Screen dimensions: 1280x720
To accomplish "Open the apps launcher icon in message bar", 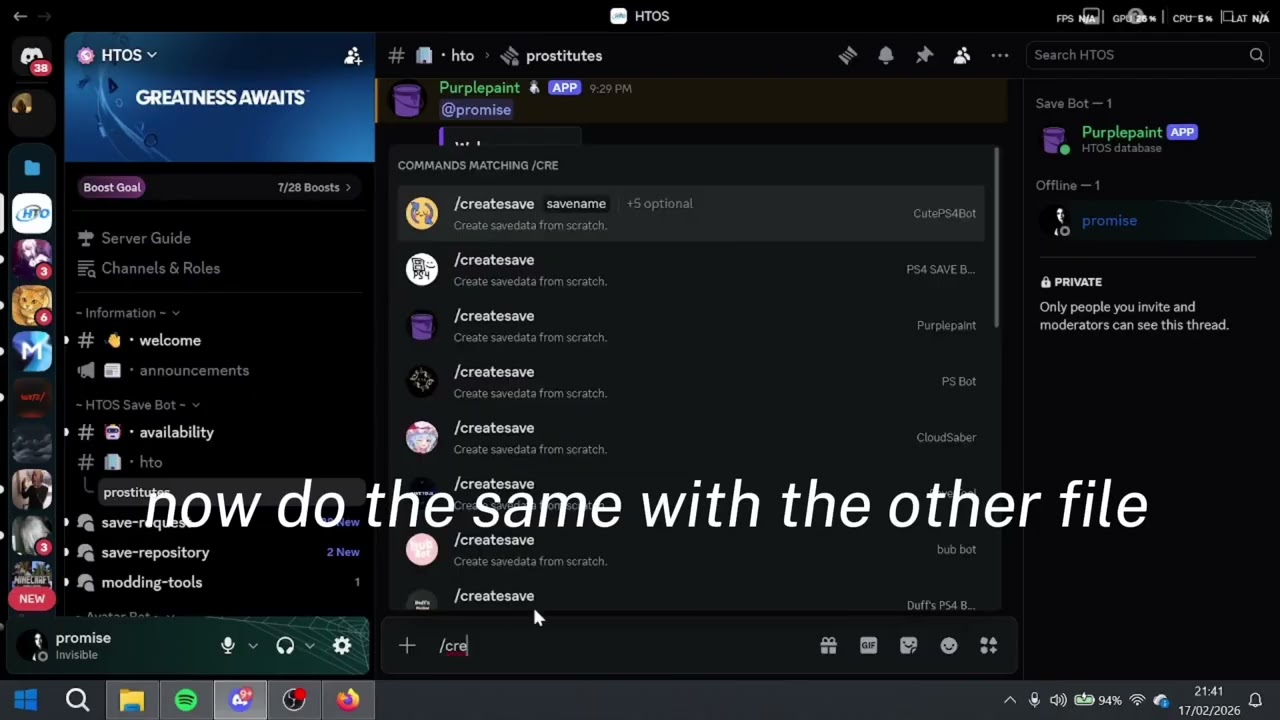I will [988, 646].
